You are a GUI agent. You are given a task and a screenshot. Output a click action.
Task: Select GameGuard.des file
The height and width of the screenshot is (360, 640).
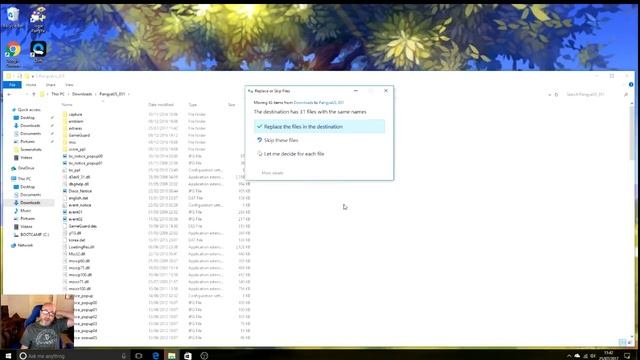click(x=82, y=226)
